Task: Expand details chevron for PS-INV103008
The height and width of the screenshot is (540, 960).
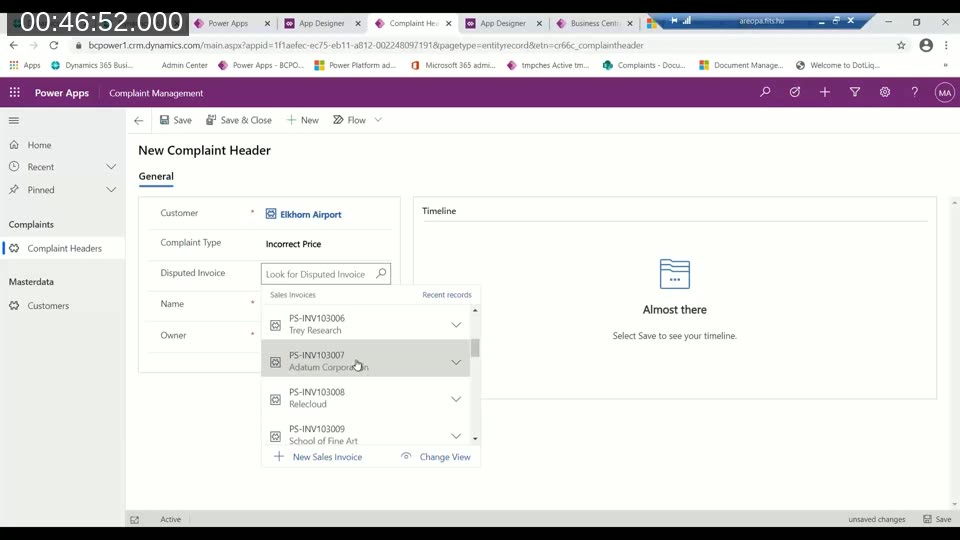Action: click(456, 399)
